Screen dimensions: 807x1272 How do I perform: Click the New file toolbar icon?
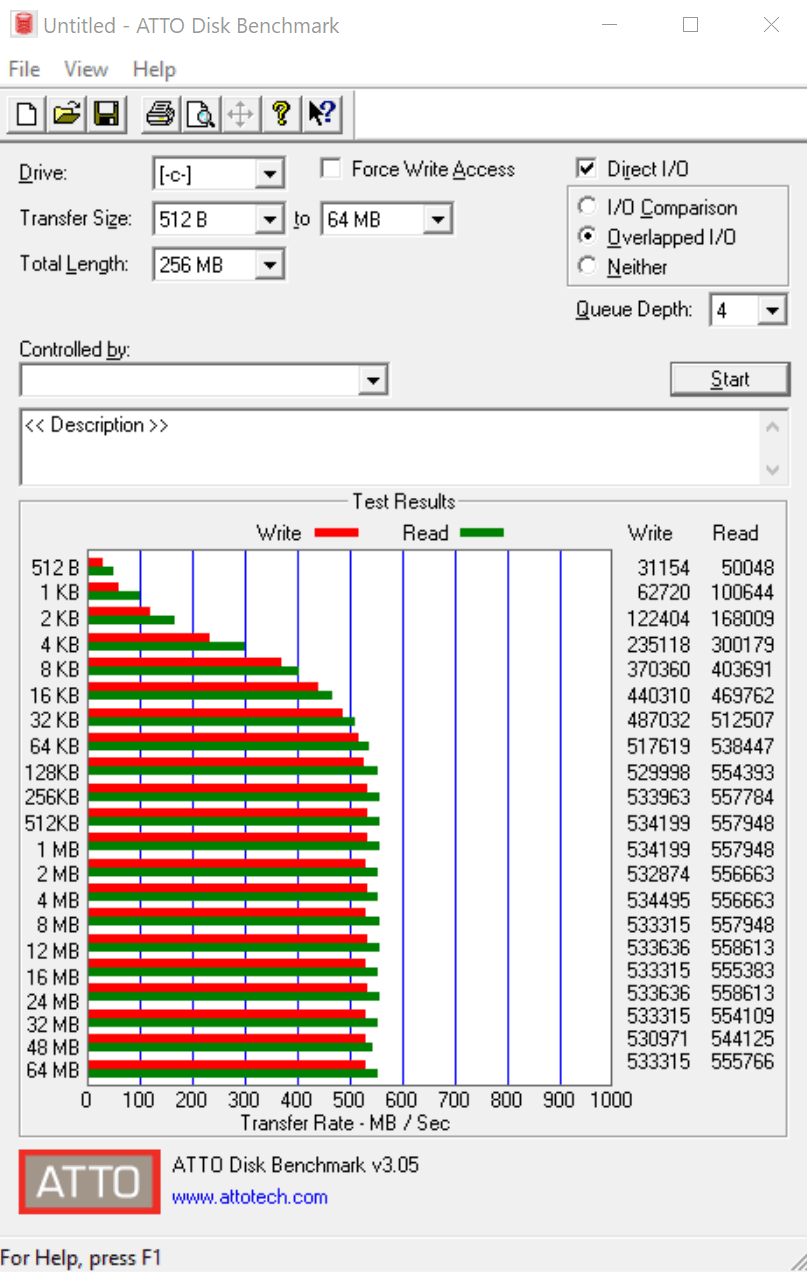coord(27,114)
